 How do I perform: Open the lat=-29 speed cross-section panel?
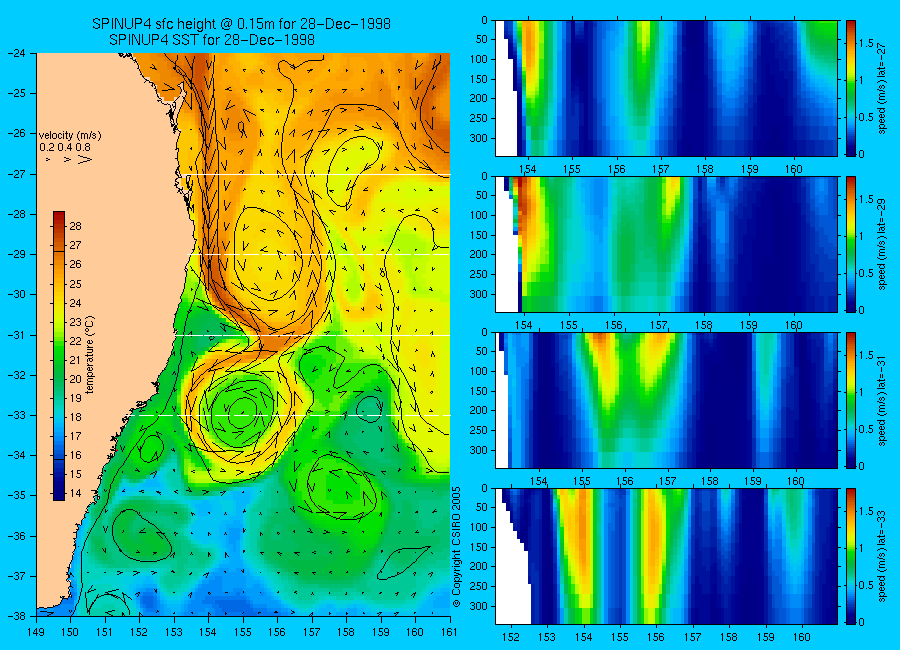tap(666, 244)
